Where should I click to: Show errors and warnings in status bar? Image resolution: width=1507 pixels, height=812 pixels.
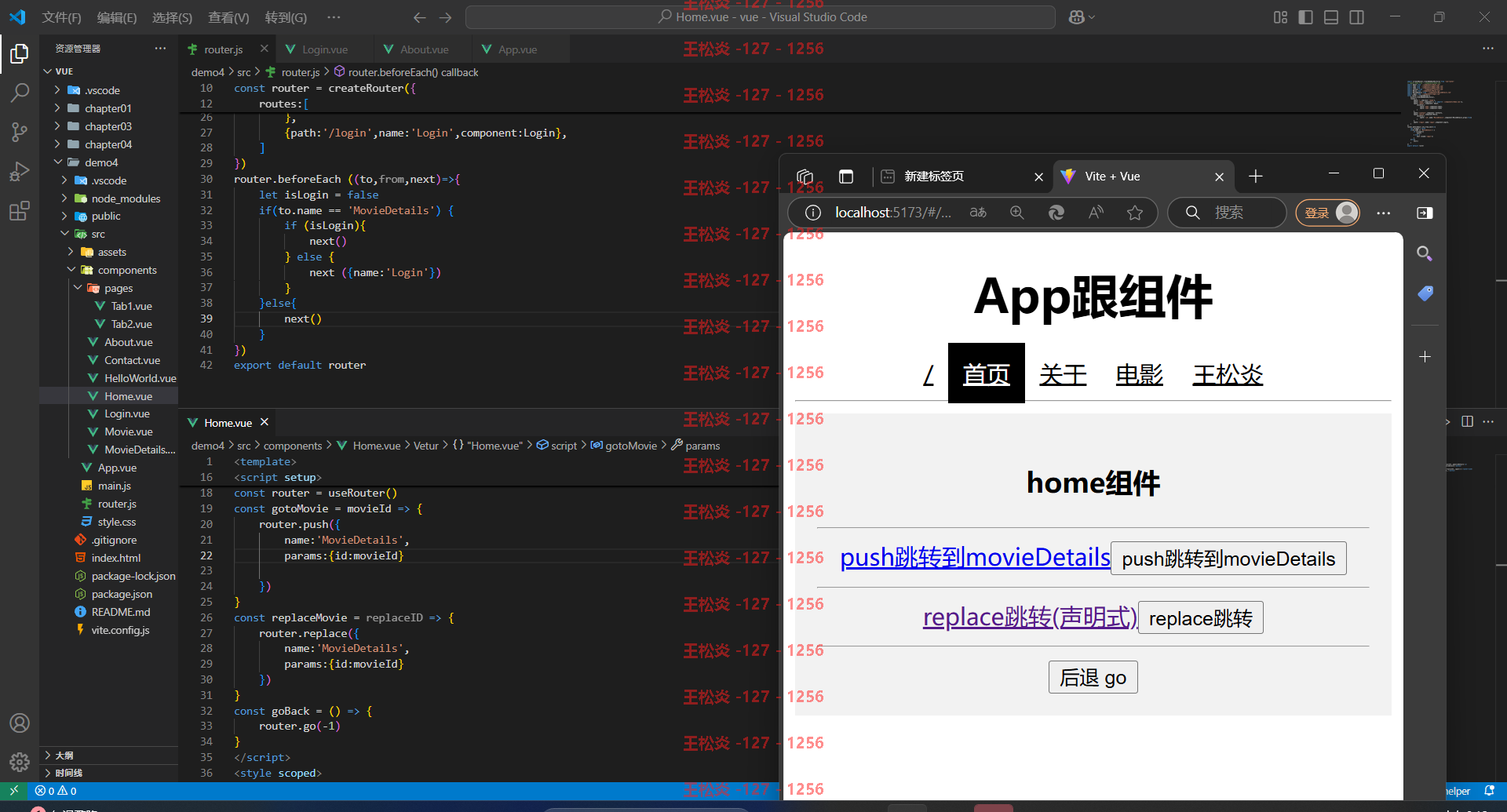[x=56, y=791]
